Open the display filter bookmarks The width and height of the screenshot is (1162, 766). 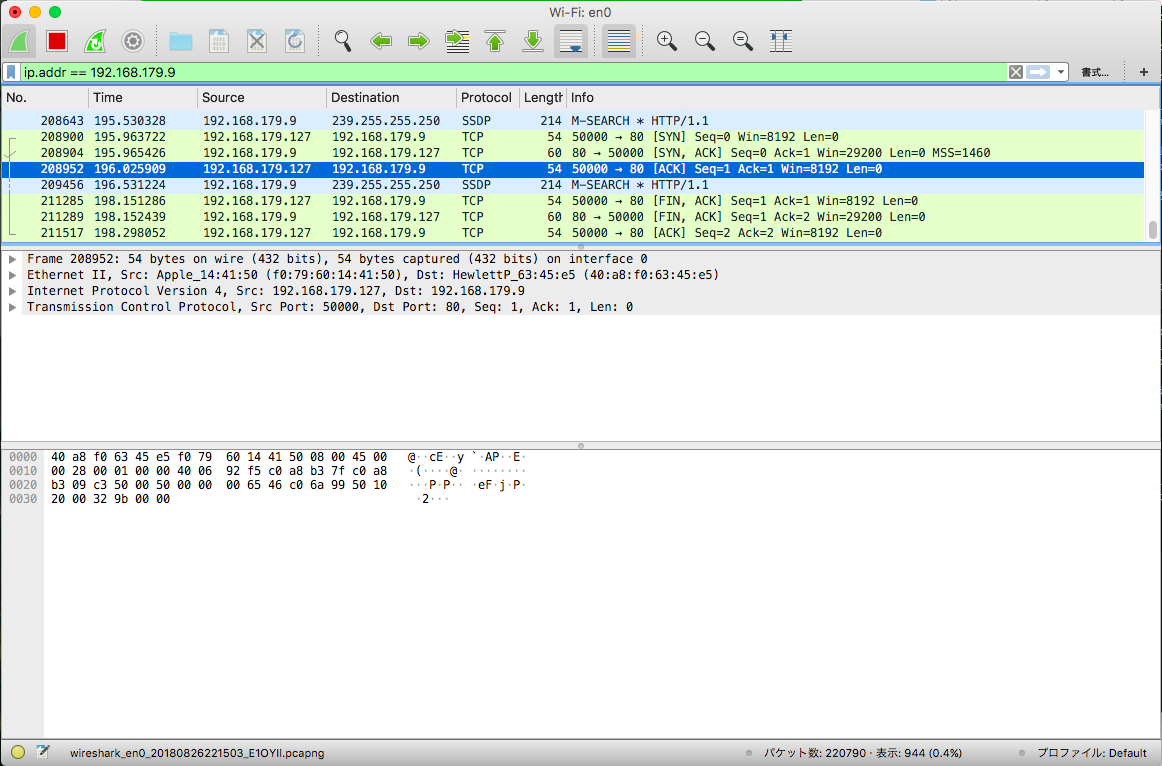[x=11, y=72]
